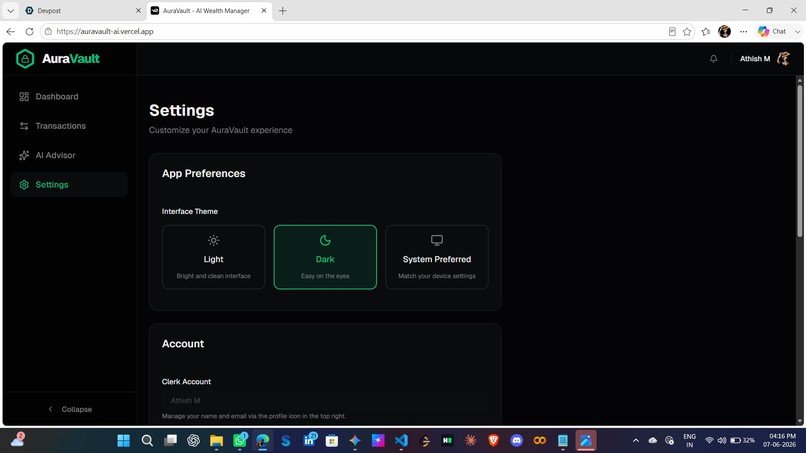Open Visual Studio Code from taskbar
This screenshot has height=453, width=806.
point(401,440)
